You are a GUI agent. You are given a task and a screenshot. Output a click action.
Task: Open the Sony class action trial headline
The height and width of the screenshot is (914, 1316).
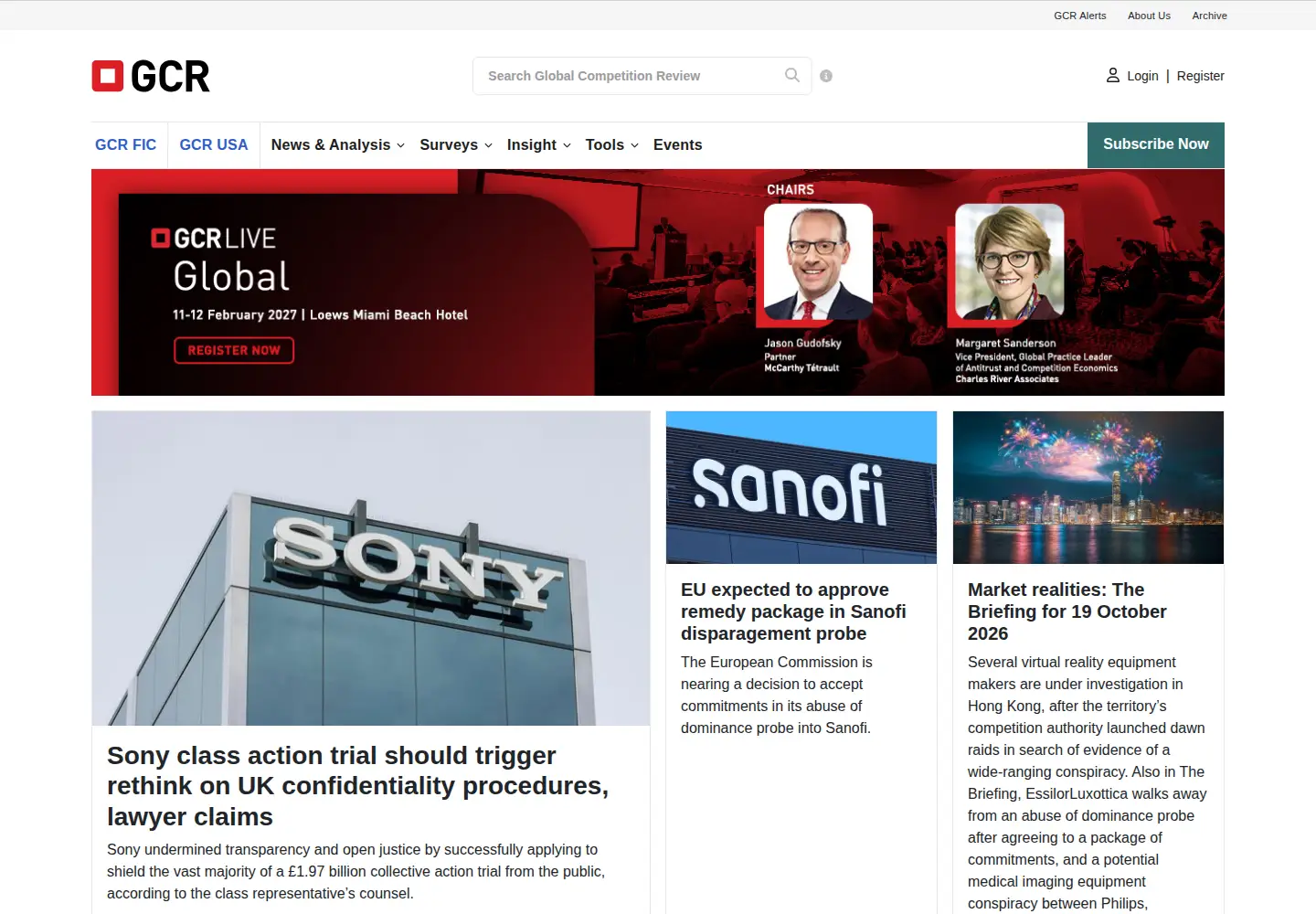[x=358, y=786]
